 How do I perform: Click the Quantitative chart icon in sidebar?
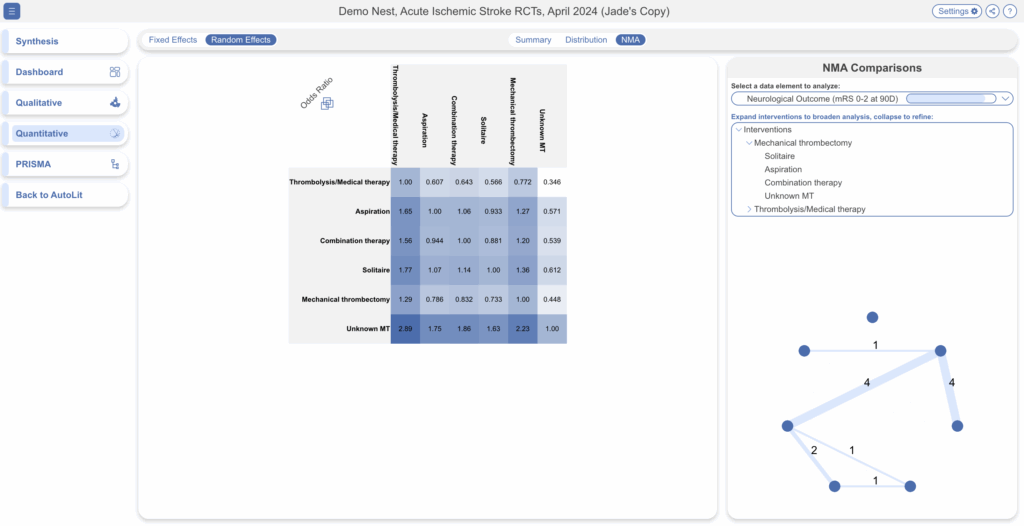click(x=115, y=133)
